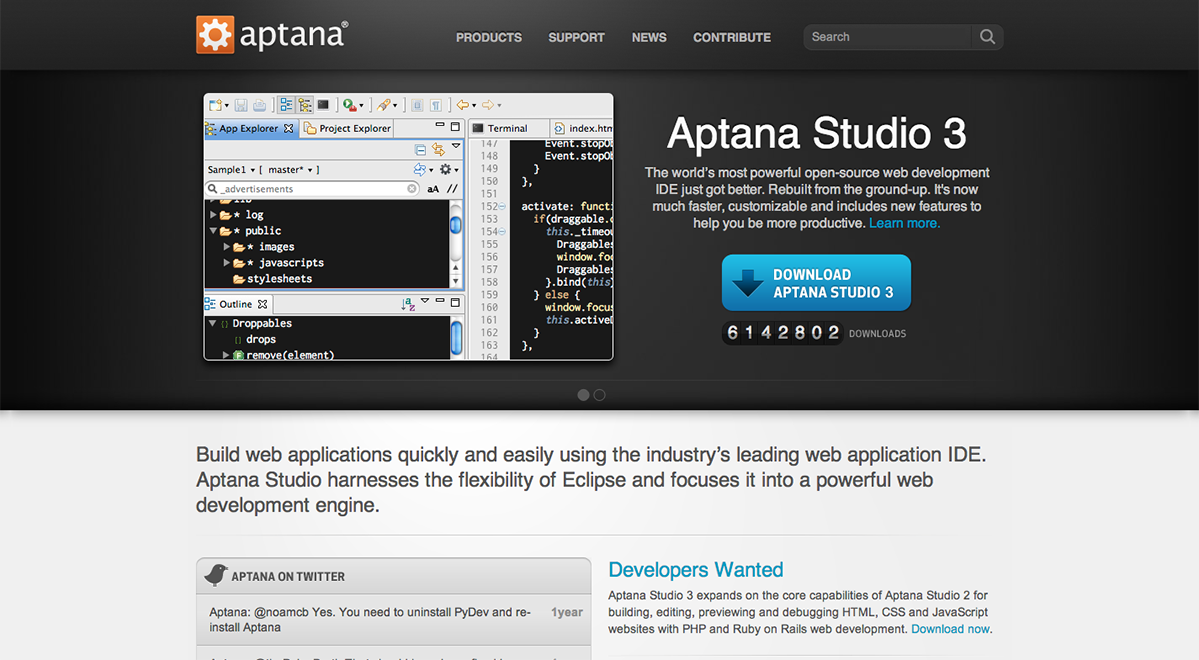The image size is (1199, 660).
Task: Toggle case sensitive aA filter option
Action: coord(433,189)
